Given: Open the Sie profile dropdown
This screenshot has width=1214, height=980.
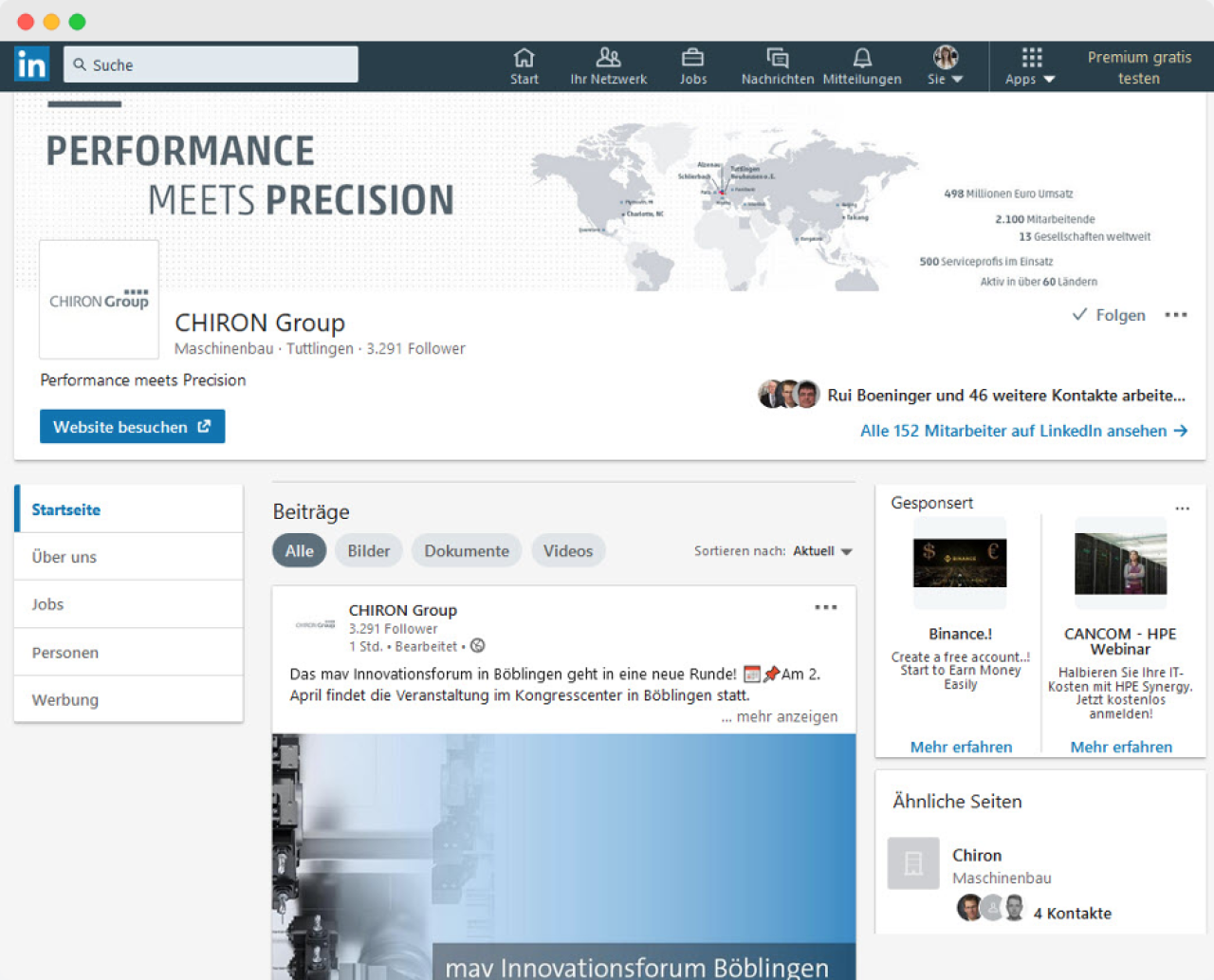Looking at the screenshot, I should [946, 65].
